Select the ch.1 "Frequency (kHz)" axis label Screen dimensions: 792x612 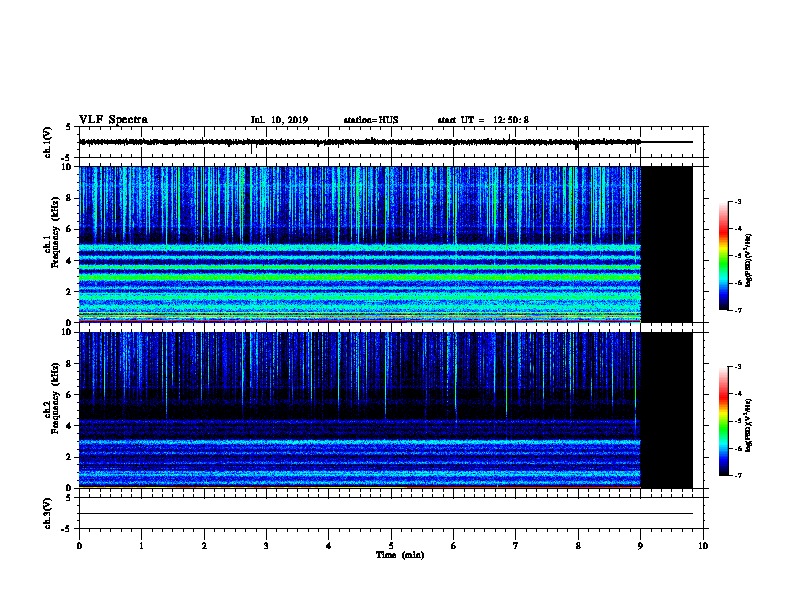[x=55, y=232]
